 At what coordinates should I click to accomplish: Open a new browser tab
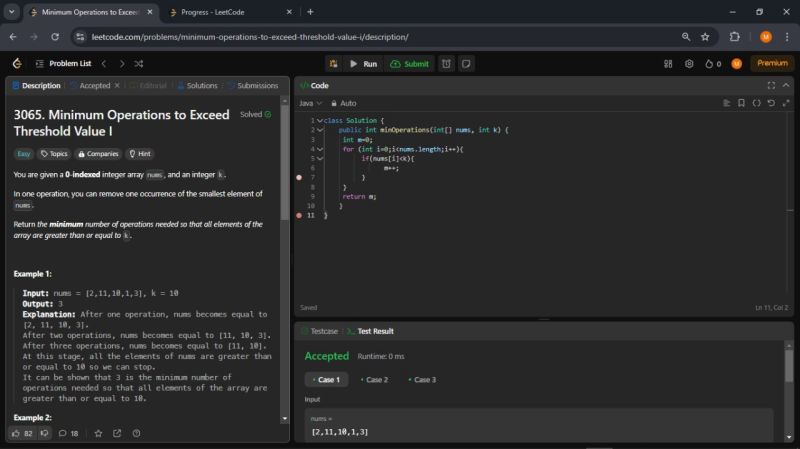pos(310,12)
